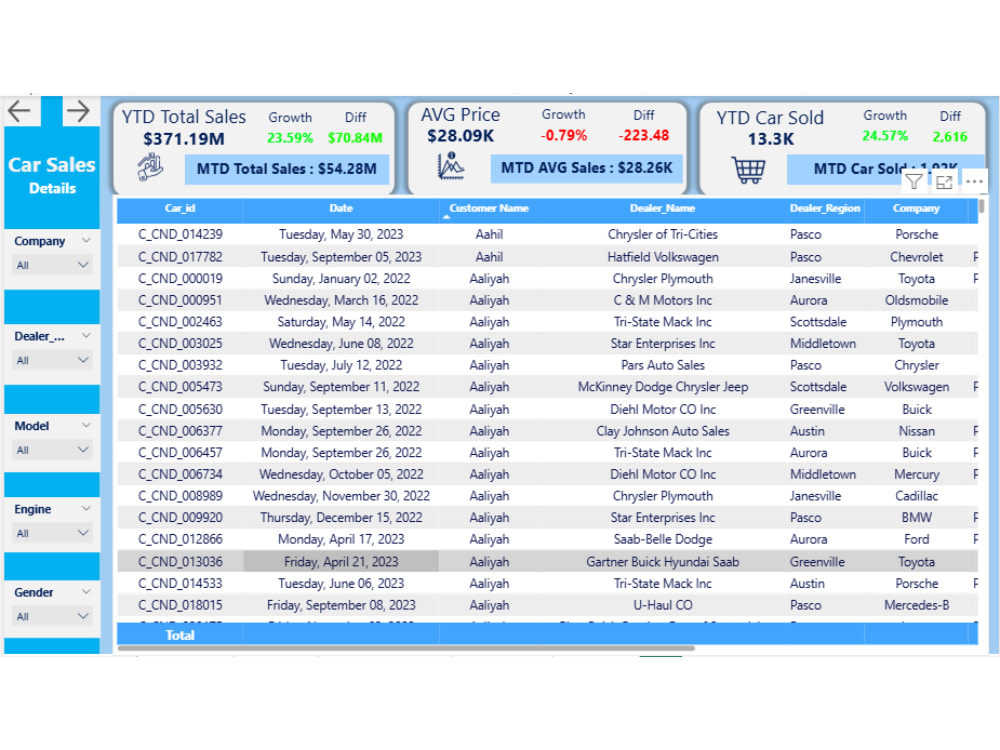Click YTD Car Sold value 13.3K
The height and width of the screenshot is (750, 1000).
[770, 139]
